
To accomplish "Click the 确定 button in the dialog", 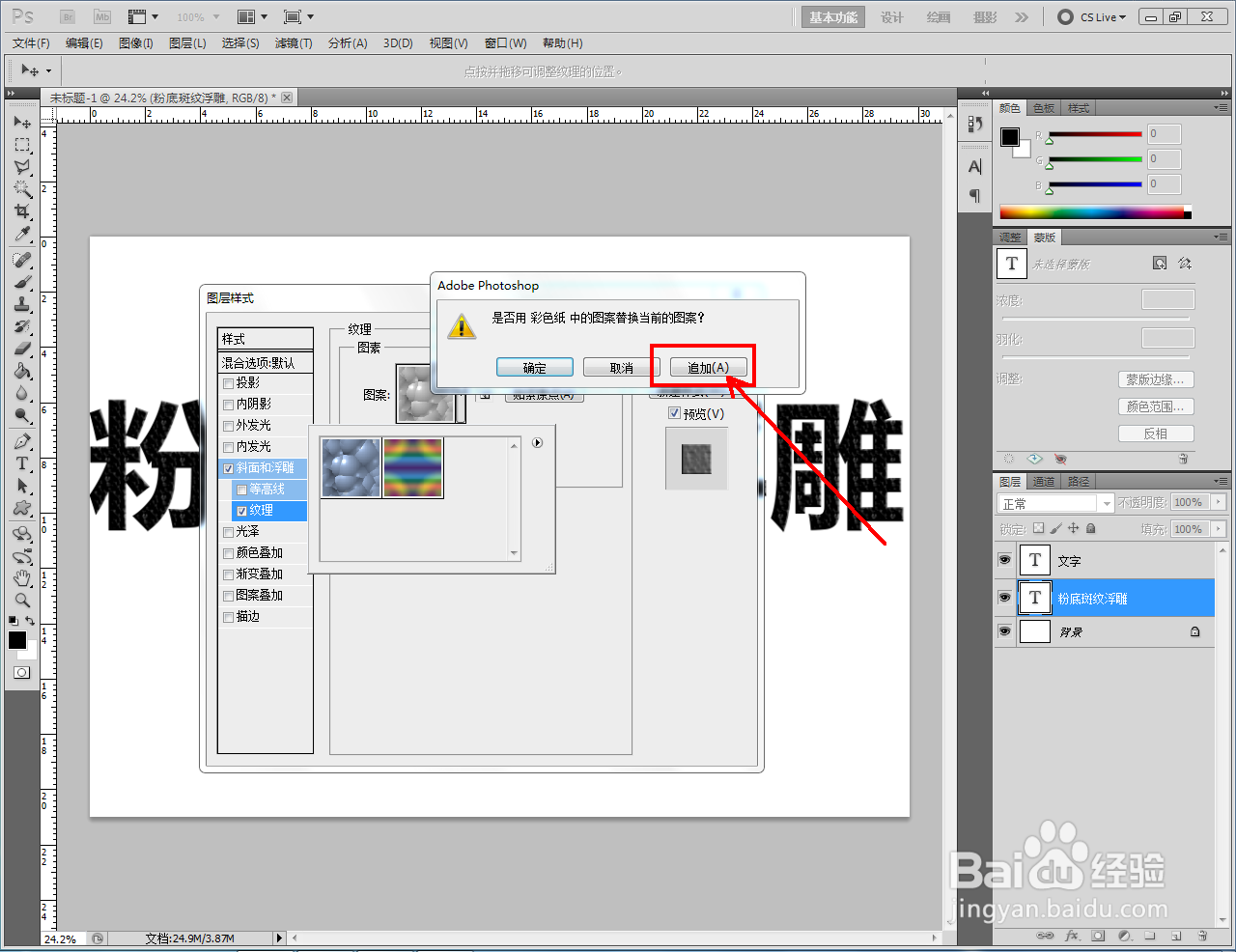I will point(535,368).
